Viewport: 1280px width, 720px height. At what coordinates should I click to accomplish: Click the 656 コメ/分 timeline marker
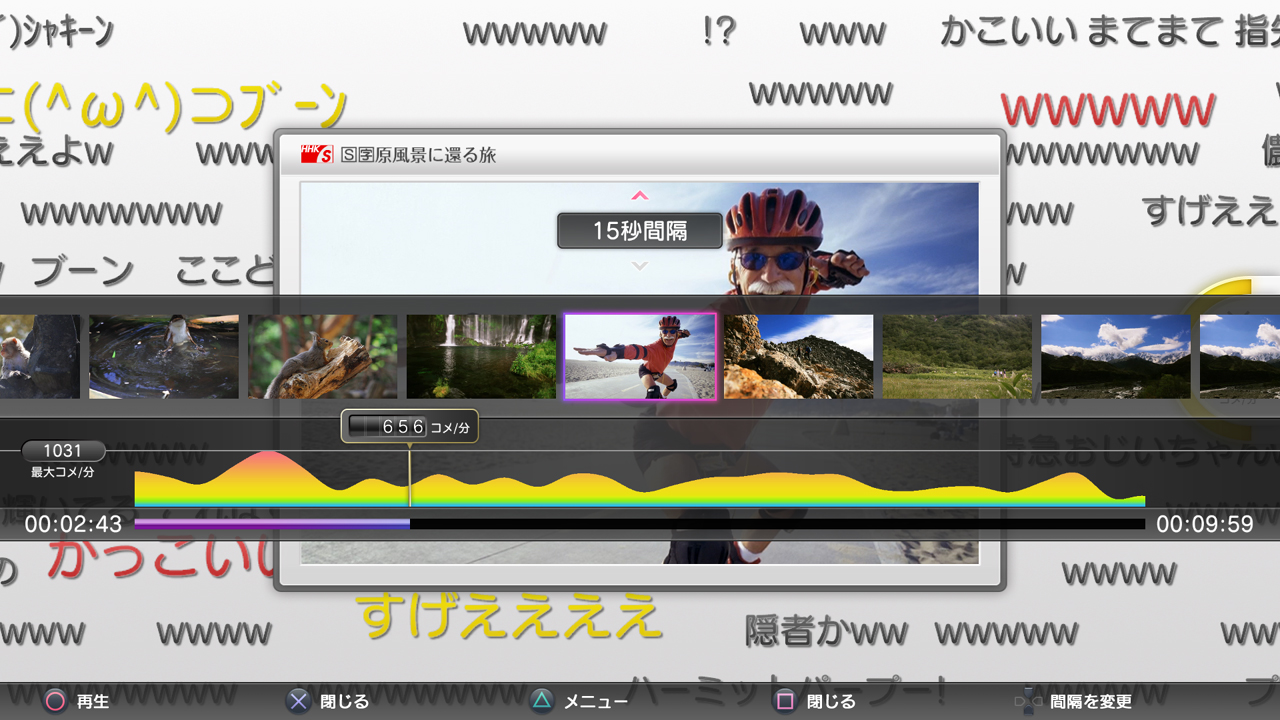click(x=409, y=427)
